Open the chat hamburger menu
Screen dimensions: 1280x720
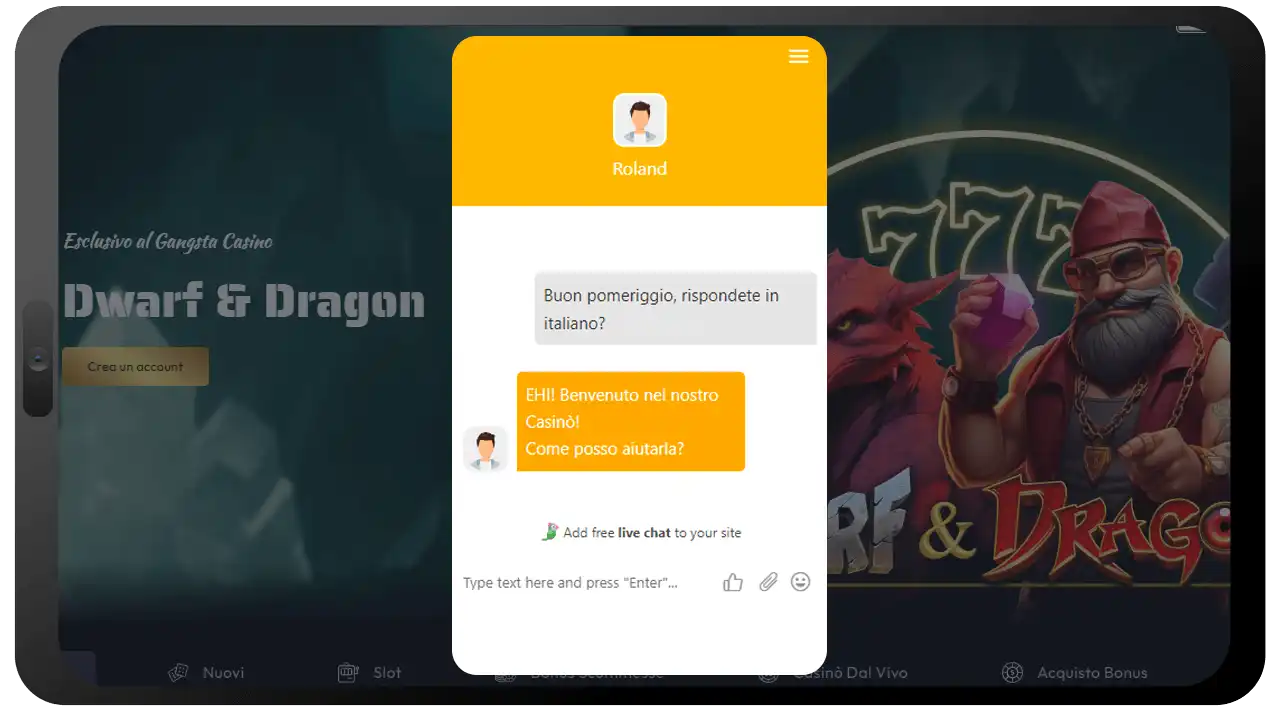(798, 56)
